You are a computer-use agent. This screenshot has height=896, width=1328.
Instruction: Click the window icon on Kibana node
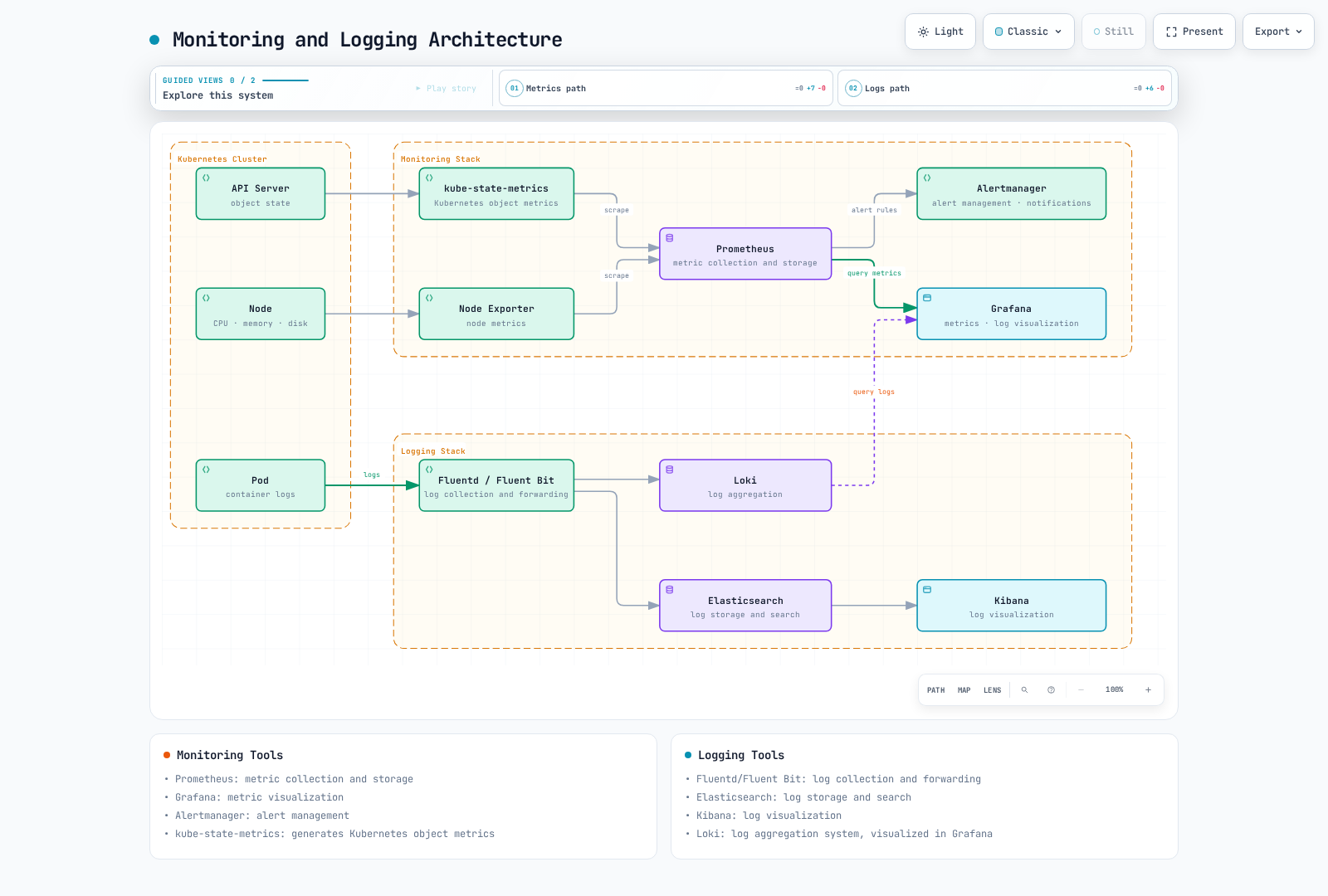click(x=927, y=590)
